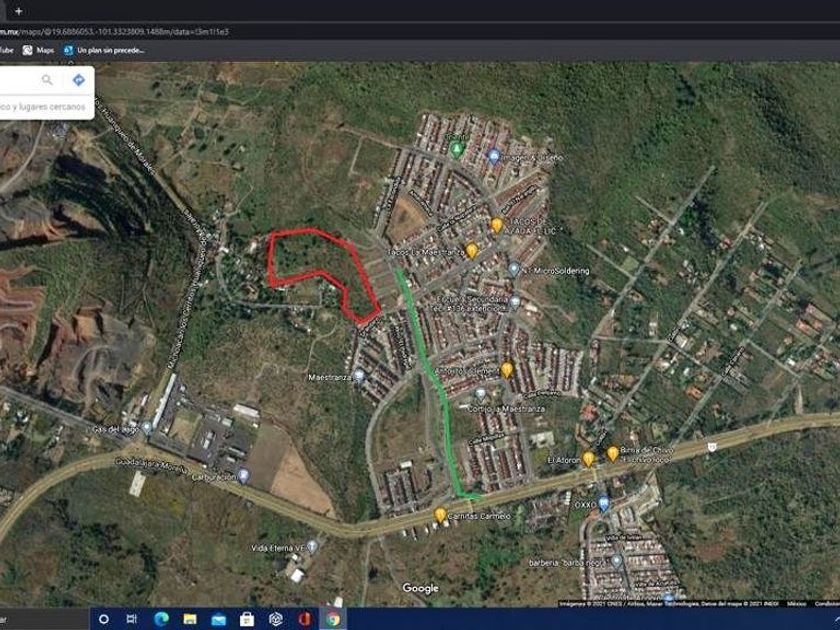Open the Mail app from the taskbar

[219, 619]
